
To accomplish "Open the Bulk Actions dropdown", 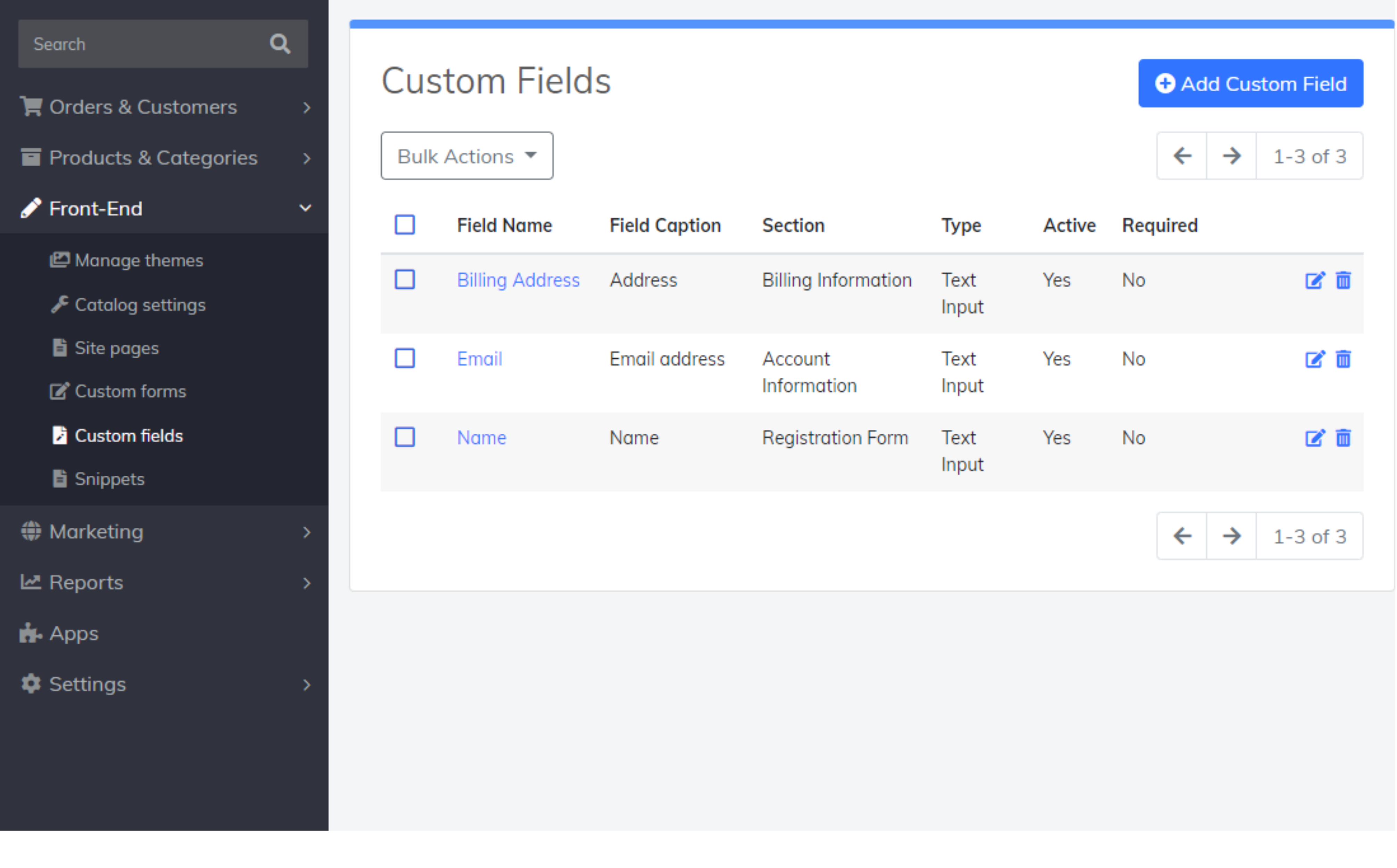I will point(467,156).
